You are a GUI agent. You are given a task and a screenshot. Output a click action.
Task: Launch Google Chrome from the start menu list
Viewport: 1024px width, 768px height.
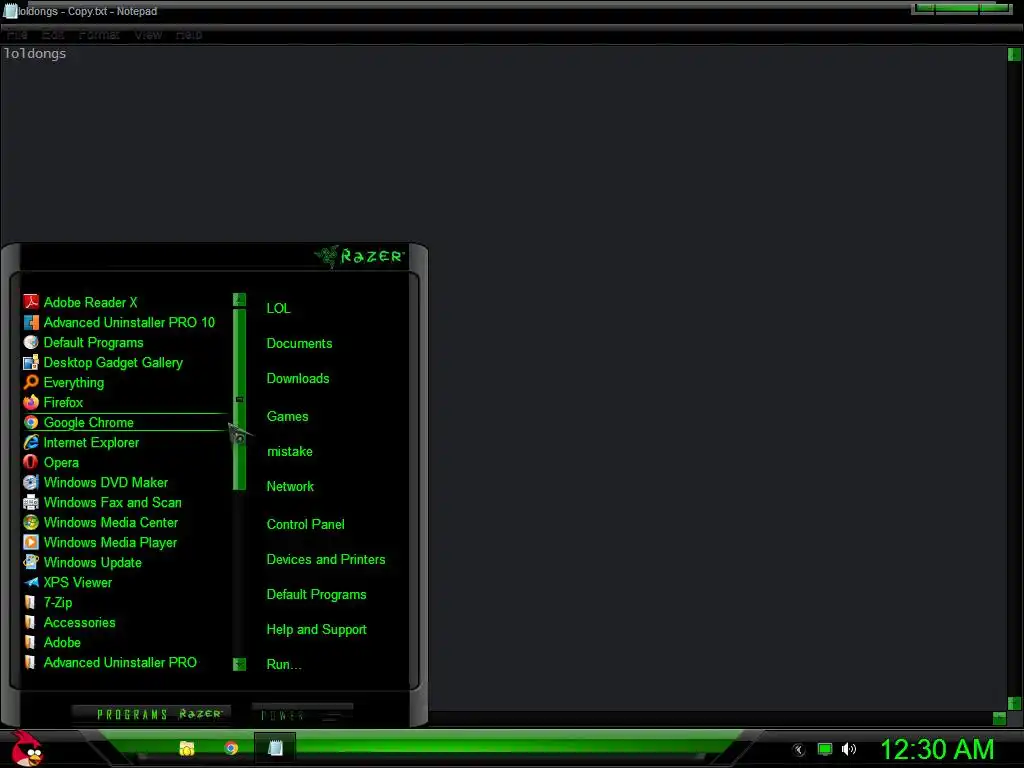tap(125, 423)
